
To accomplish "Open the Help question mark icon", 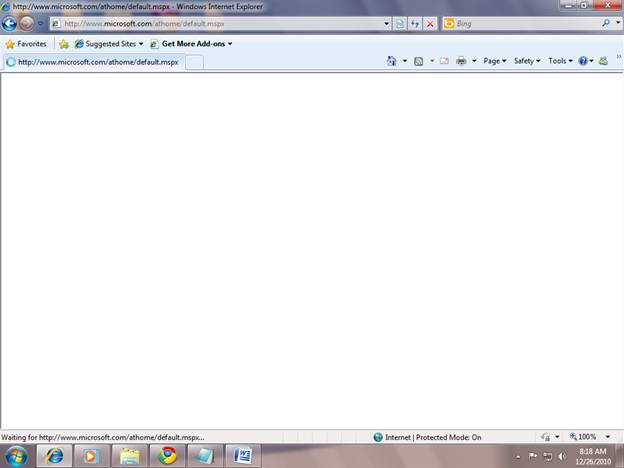I will coord(583,61).
